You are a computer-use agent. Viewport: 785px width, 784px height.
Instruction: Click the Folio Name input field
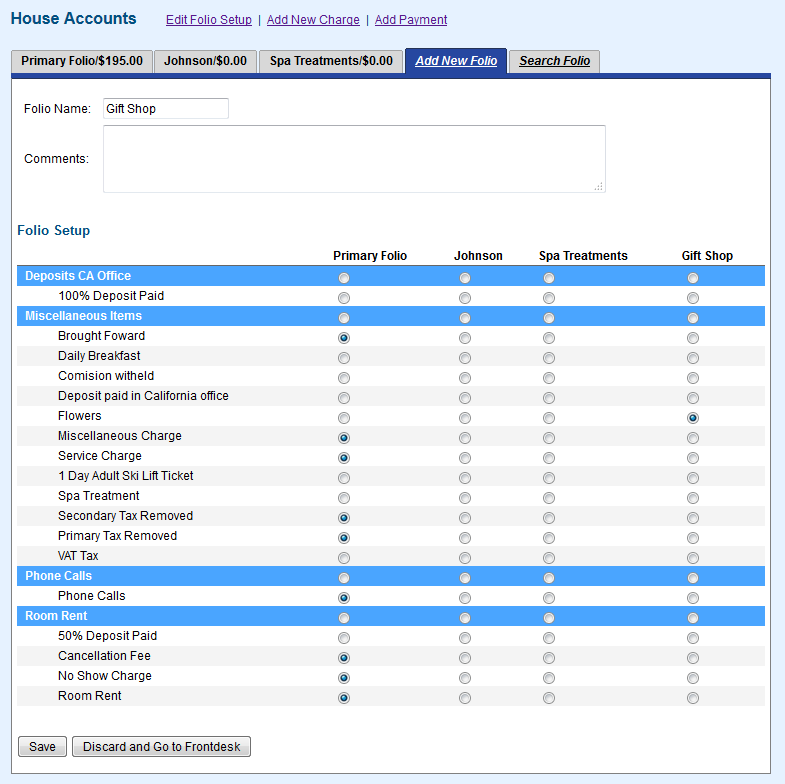(x=166, y=109)
